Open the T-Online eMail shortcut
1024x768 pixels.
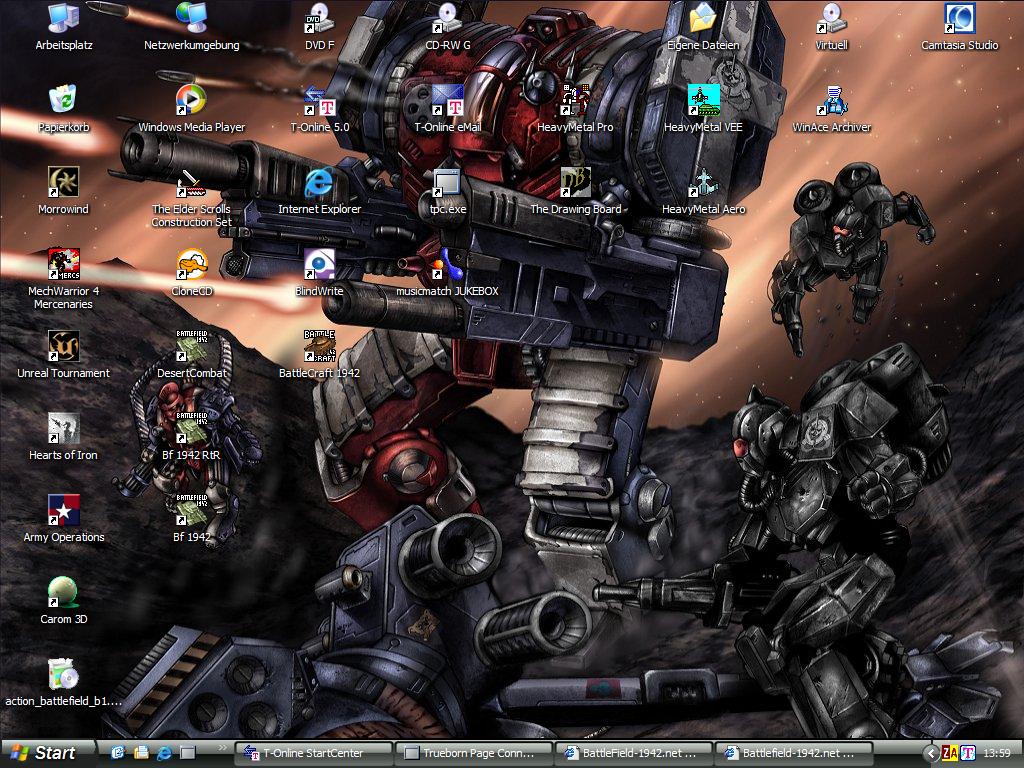[447, 109]
